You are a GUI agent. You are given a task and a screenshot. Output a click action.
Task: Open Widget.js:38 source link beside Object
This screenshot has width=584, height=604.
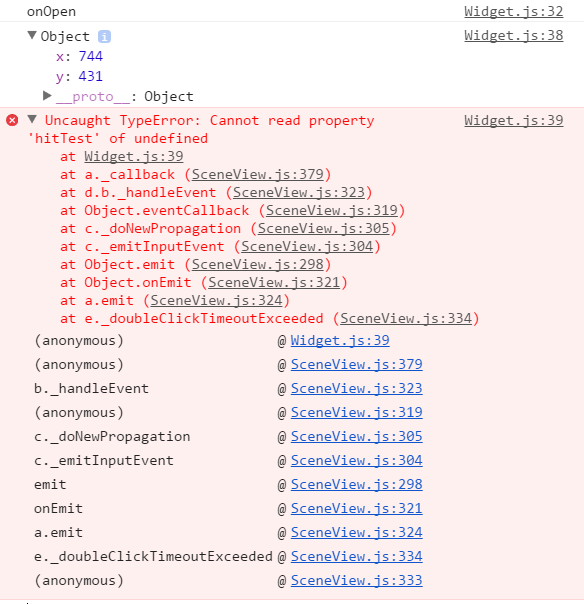coord(514,35)
